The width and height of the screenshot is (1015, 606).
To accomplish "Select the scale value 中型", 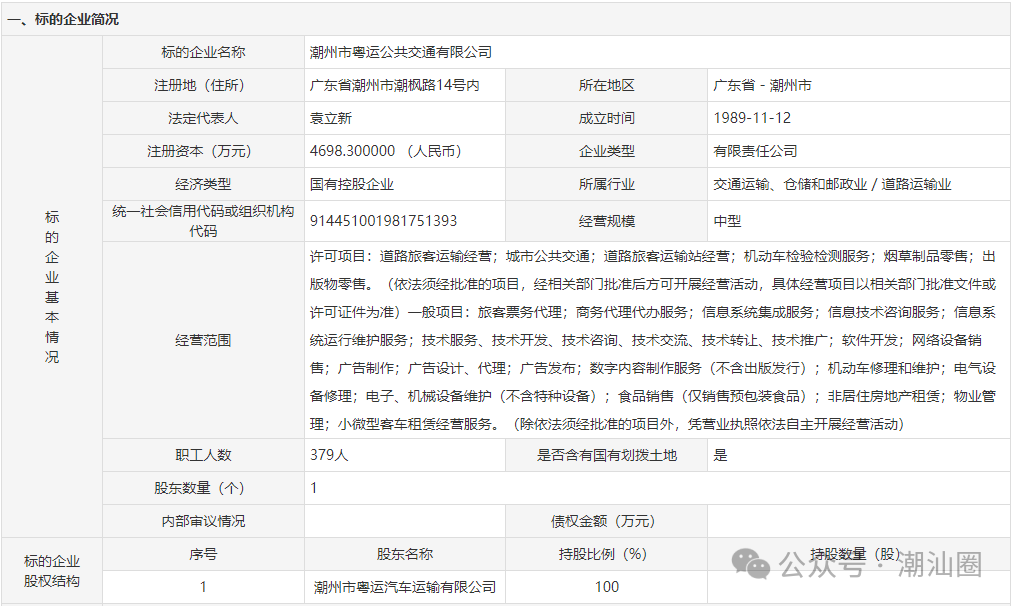I will coord(727,221).
